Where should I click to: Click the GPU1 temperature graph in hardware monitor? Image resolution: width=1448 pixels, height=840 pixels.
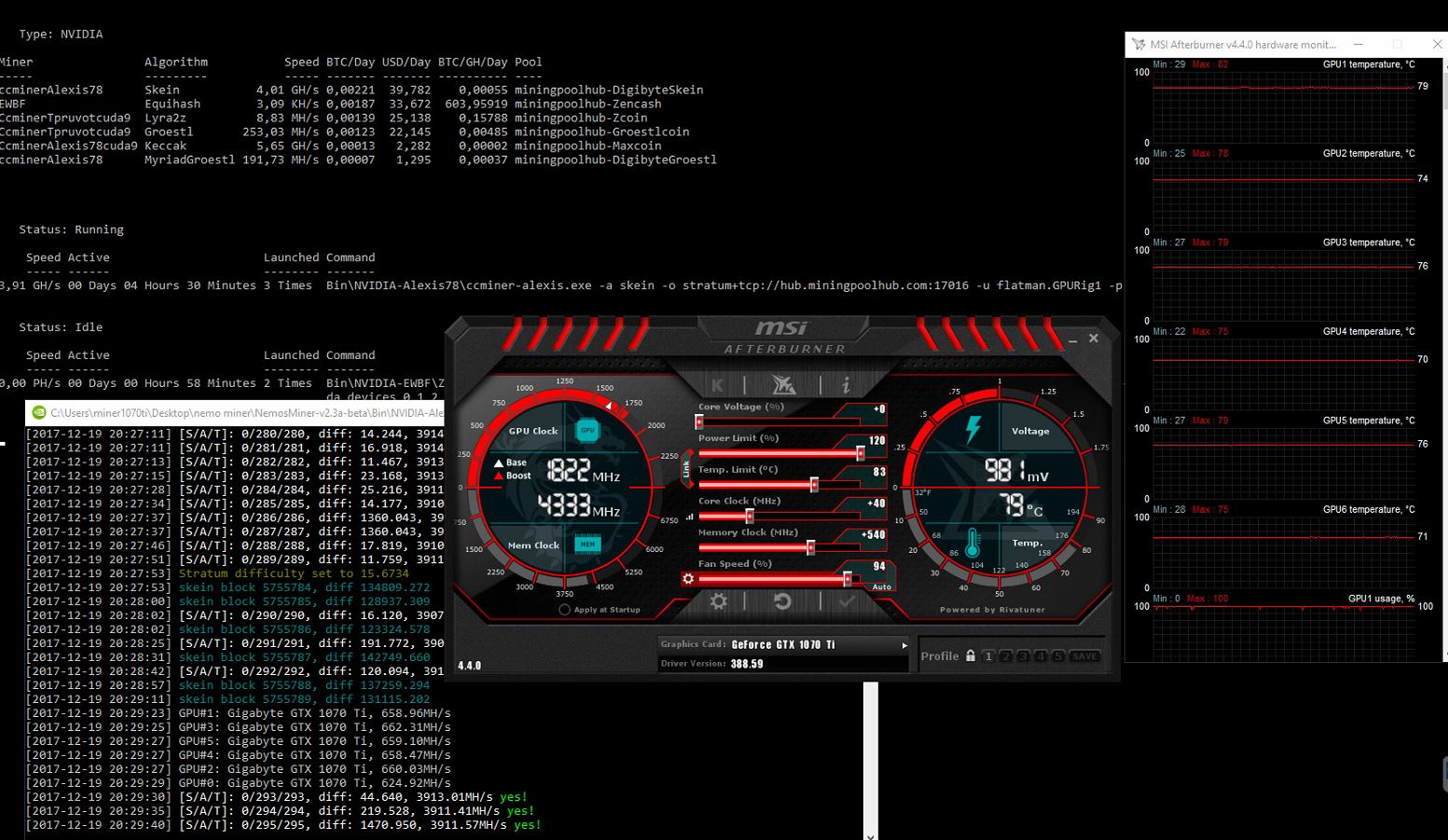[x=1284, y=107]
